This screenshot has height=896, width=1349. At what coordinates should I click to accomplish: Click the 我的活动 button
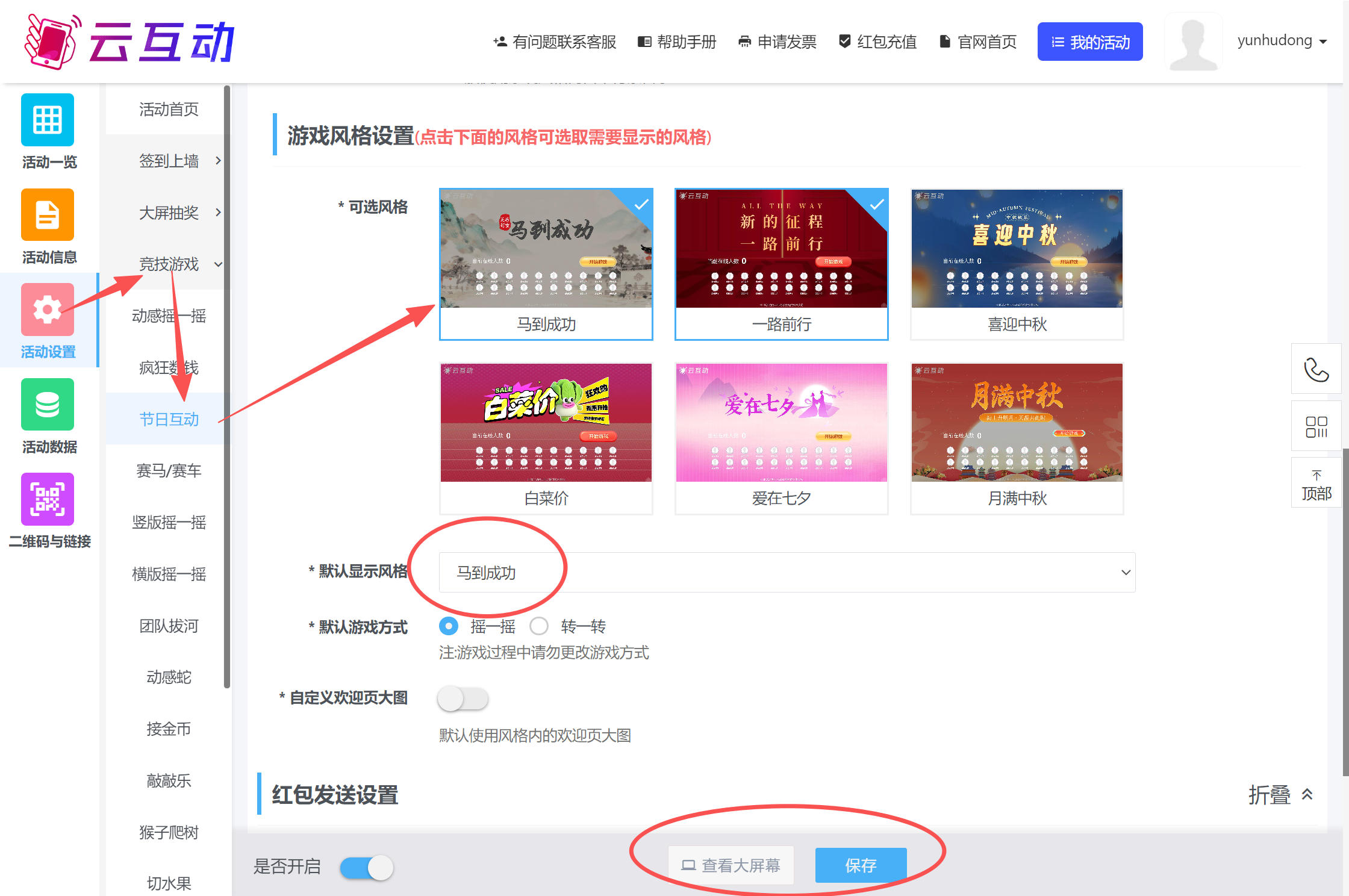click(x=1089, y=42)
